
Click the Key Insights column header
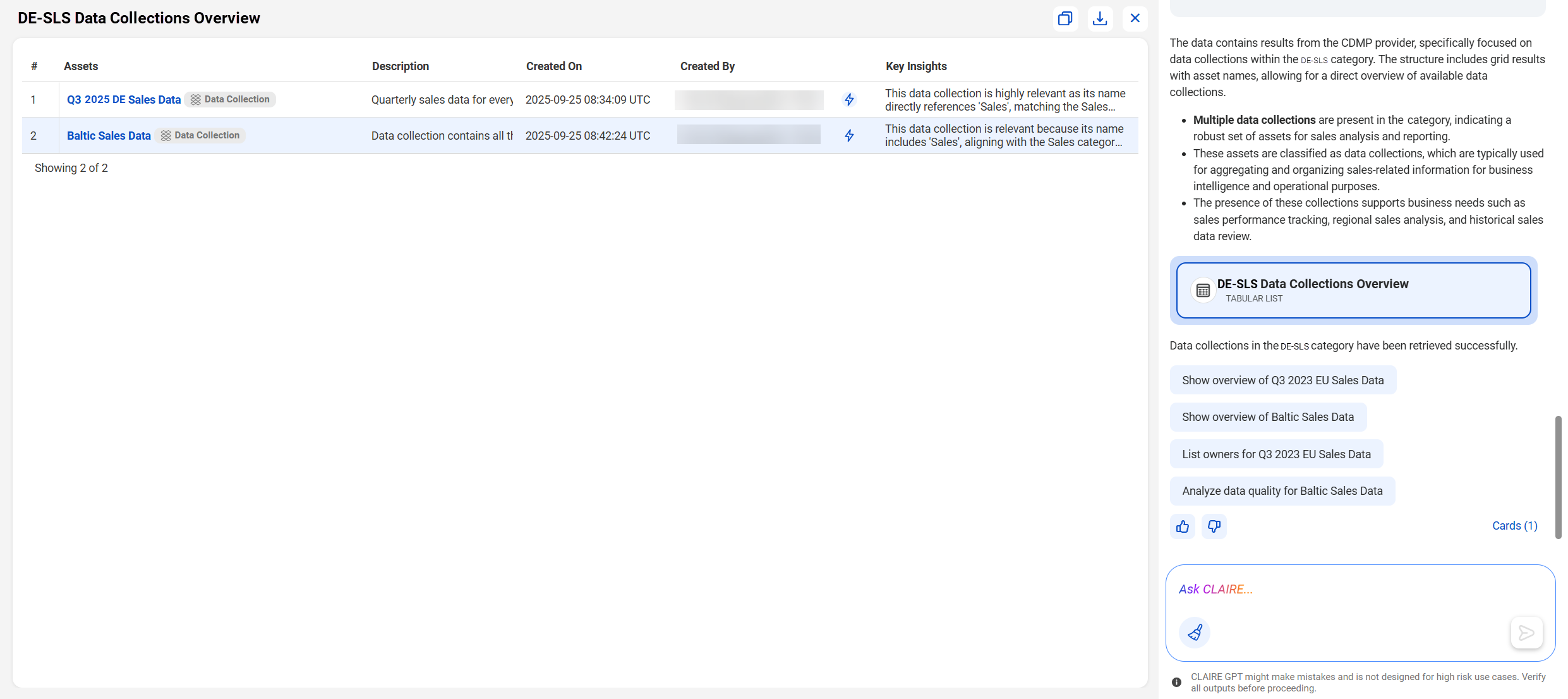[x=916, y=66]
